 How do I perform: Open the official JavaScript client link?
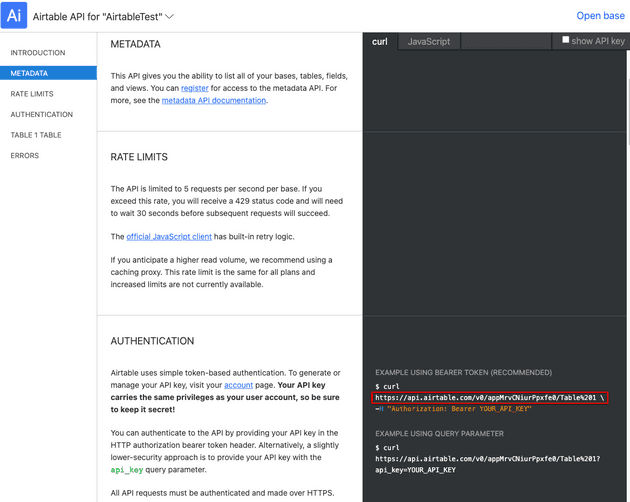(x=169, y=236)
